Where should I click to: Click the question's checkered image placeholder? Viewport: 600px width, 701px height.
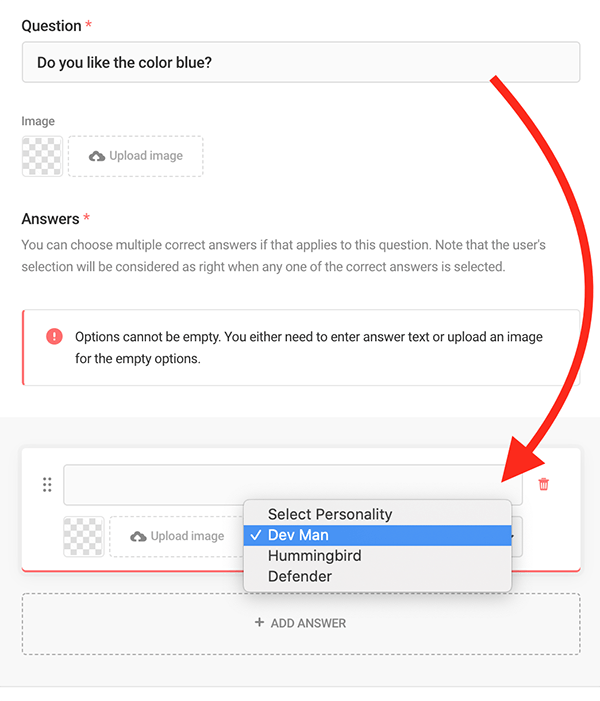click(x=42, y=156)
